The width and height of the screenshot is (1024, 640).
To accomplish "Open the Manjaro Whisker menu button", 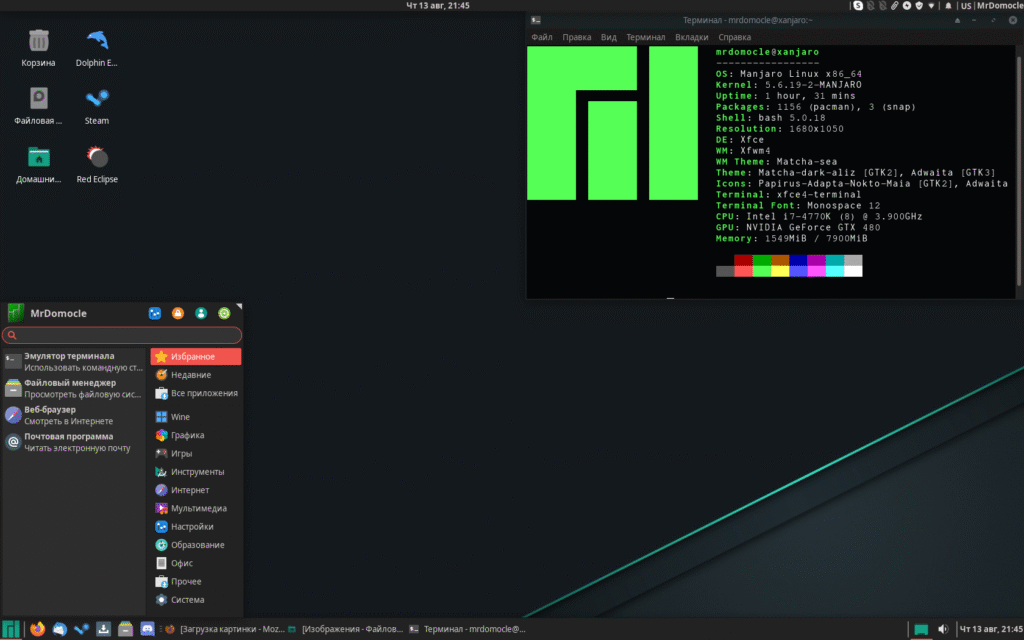I will pos(11,629).
